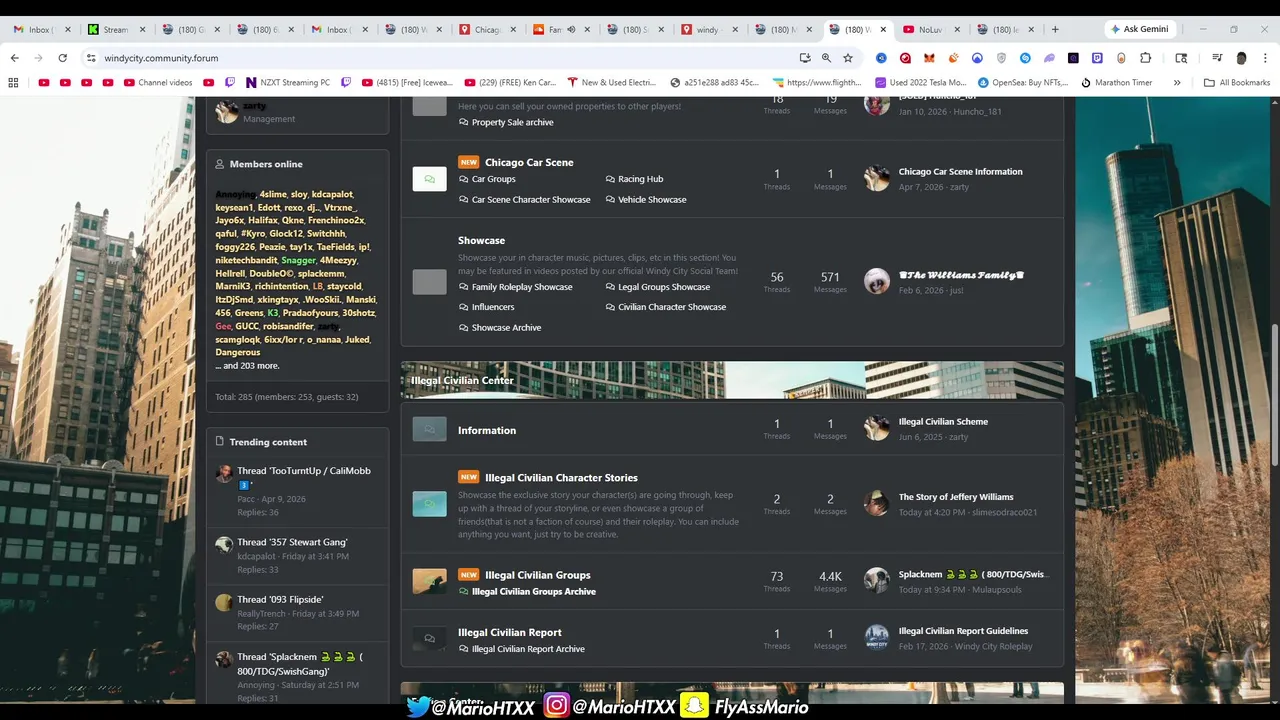Viewport: 1280px width, 720px height.
Task: Open trending thread 'TooTurntUp / CaliMobb'
Action: (x=304, y=477)
